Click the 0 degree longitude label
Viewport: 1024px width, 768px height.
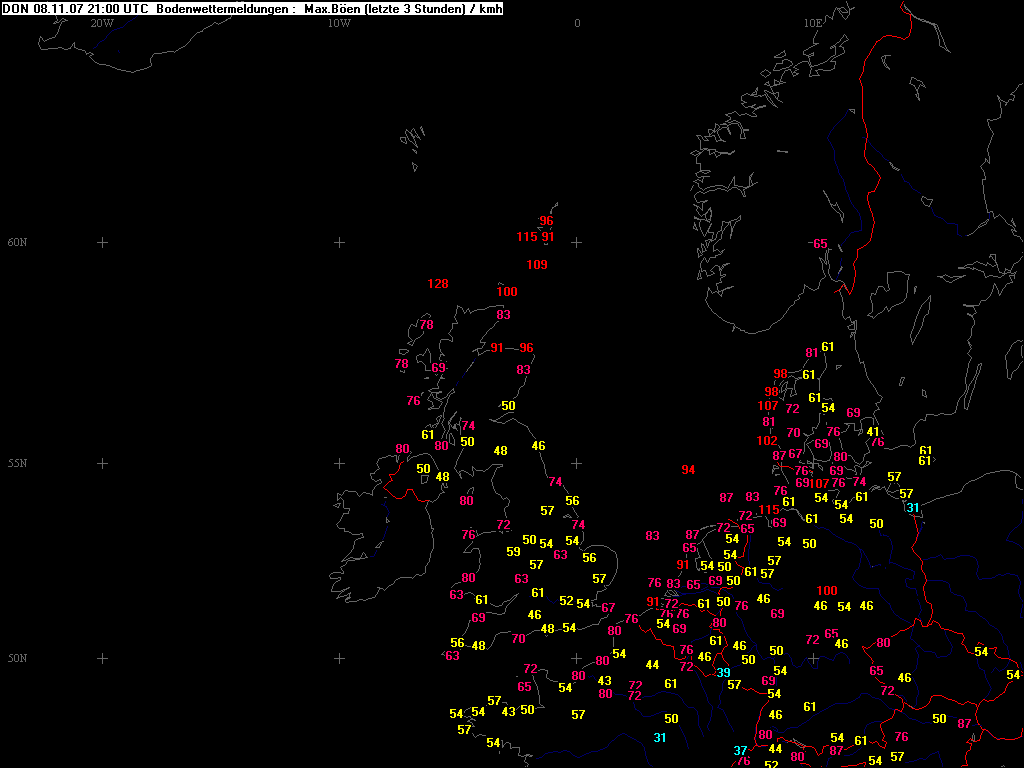[x=577, y=23]
